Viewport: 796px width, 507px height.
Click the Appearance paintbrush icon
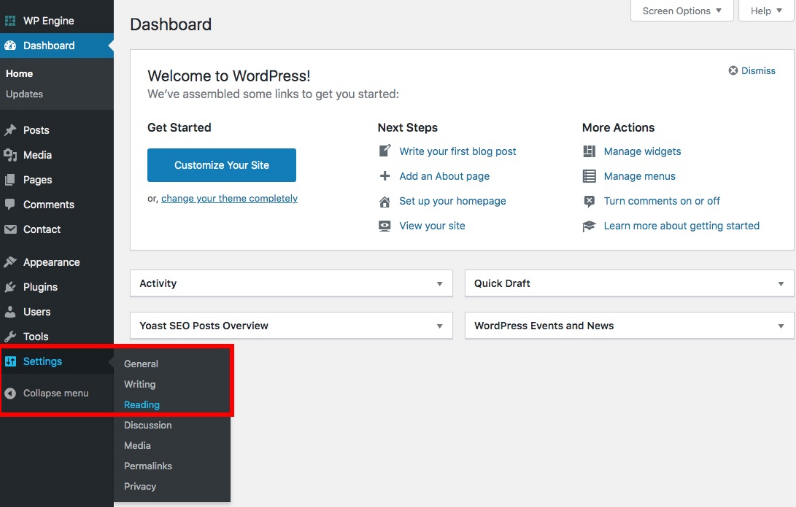10,262
